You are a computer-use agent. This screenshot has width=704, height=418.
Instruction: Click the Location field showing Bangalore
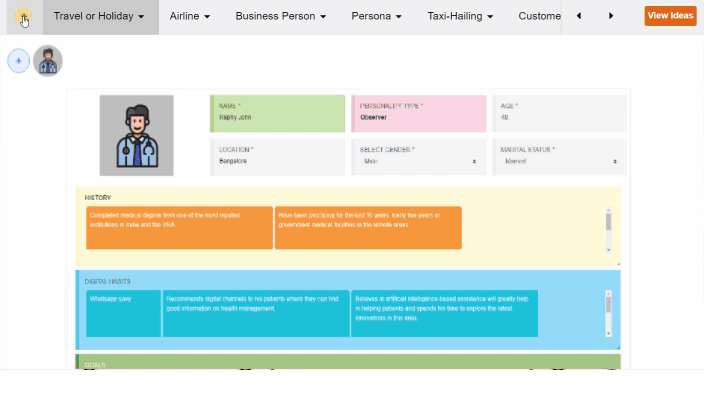[x=278, y=161]
